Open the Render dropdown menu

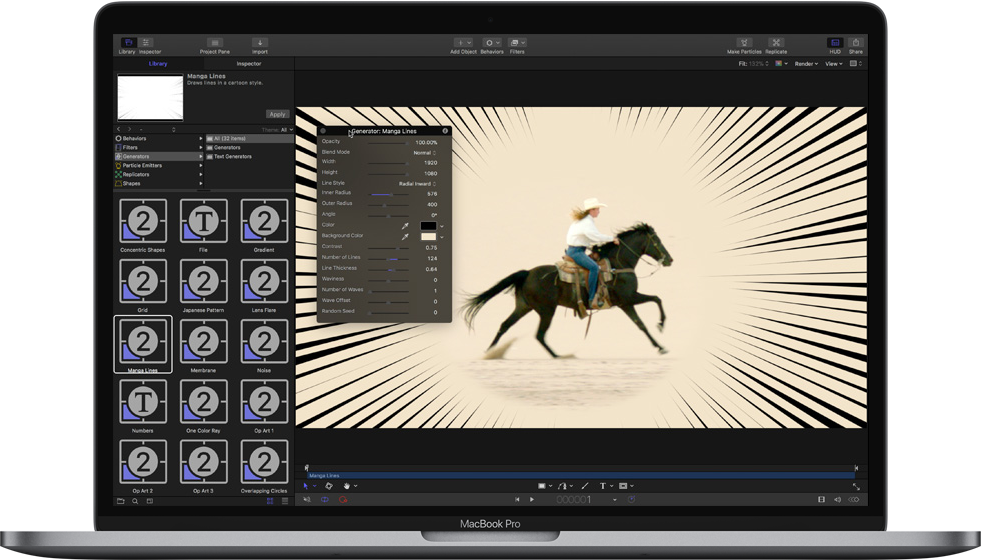tap(806, 64)
